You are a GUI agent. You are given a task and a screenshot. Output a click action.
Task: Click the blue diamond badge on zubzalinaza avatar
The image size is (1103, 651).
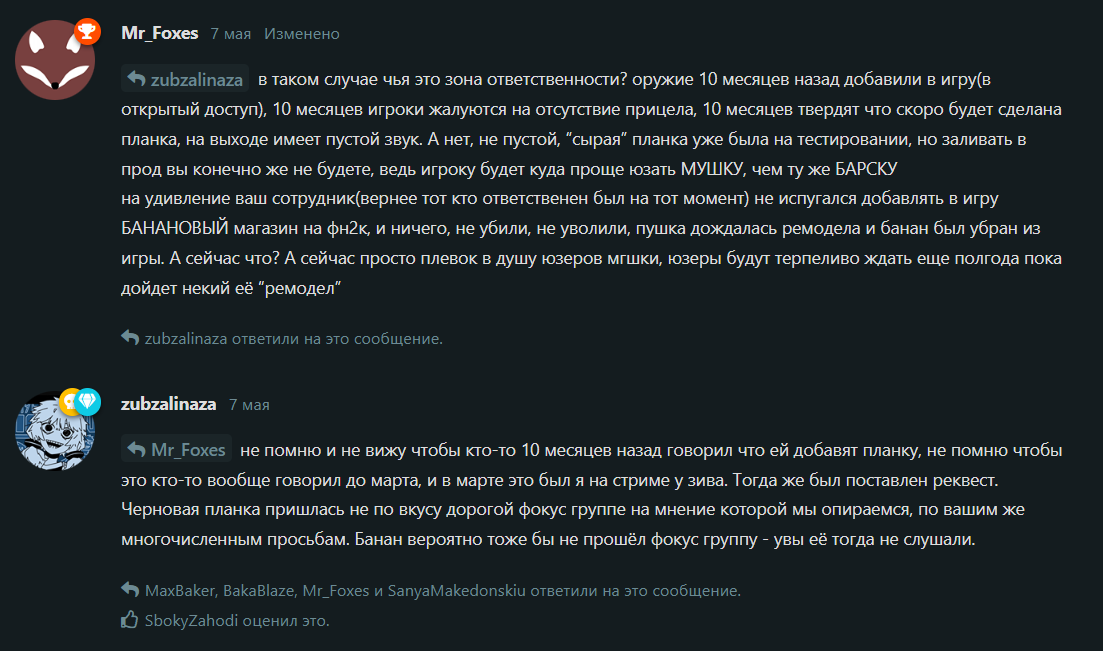[88, 401]
